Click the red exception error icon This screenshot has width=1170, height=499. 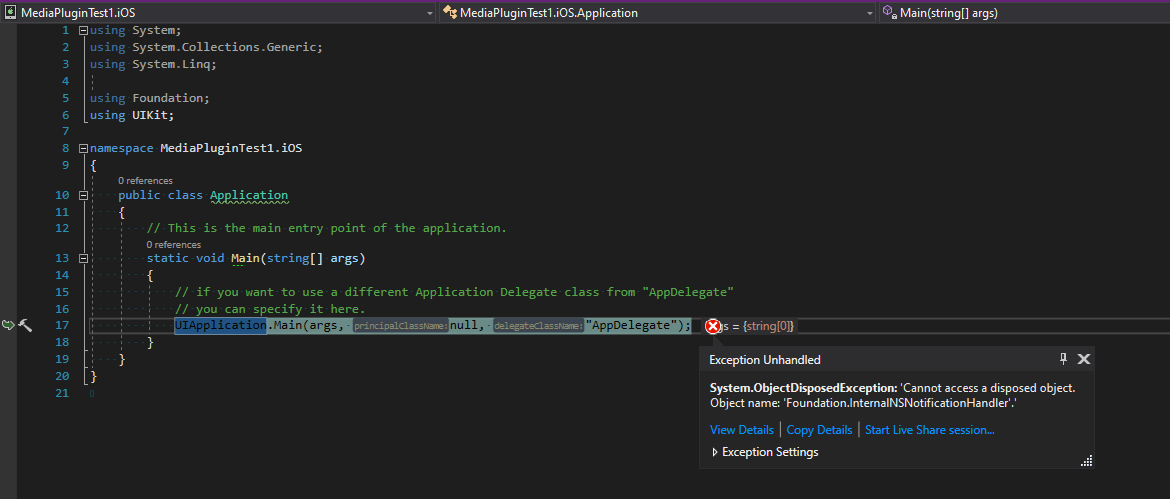click(x=713, y=326)
